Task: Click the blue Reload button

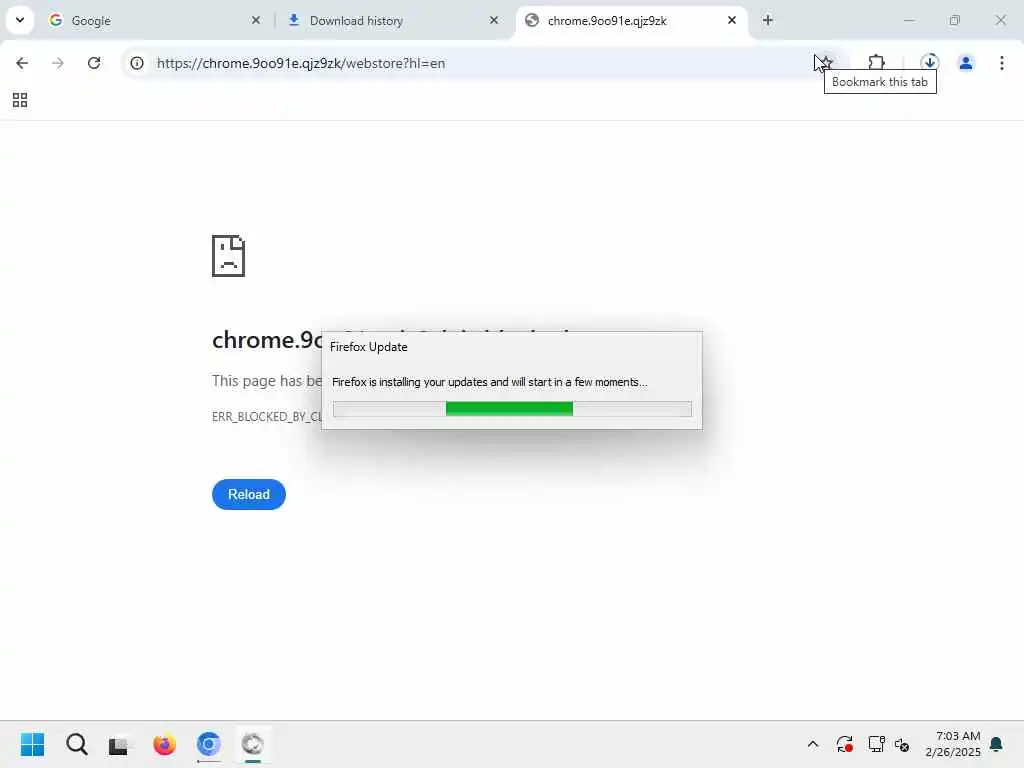Action: tap(248, 494)
